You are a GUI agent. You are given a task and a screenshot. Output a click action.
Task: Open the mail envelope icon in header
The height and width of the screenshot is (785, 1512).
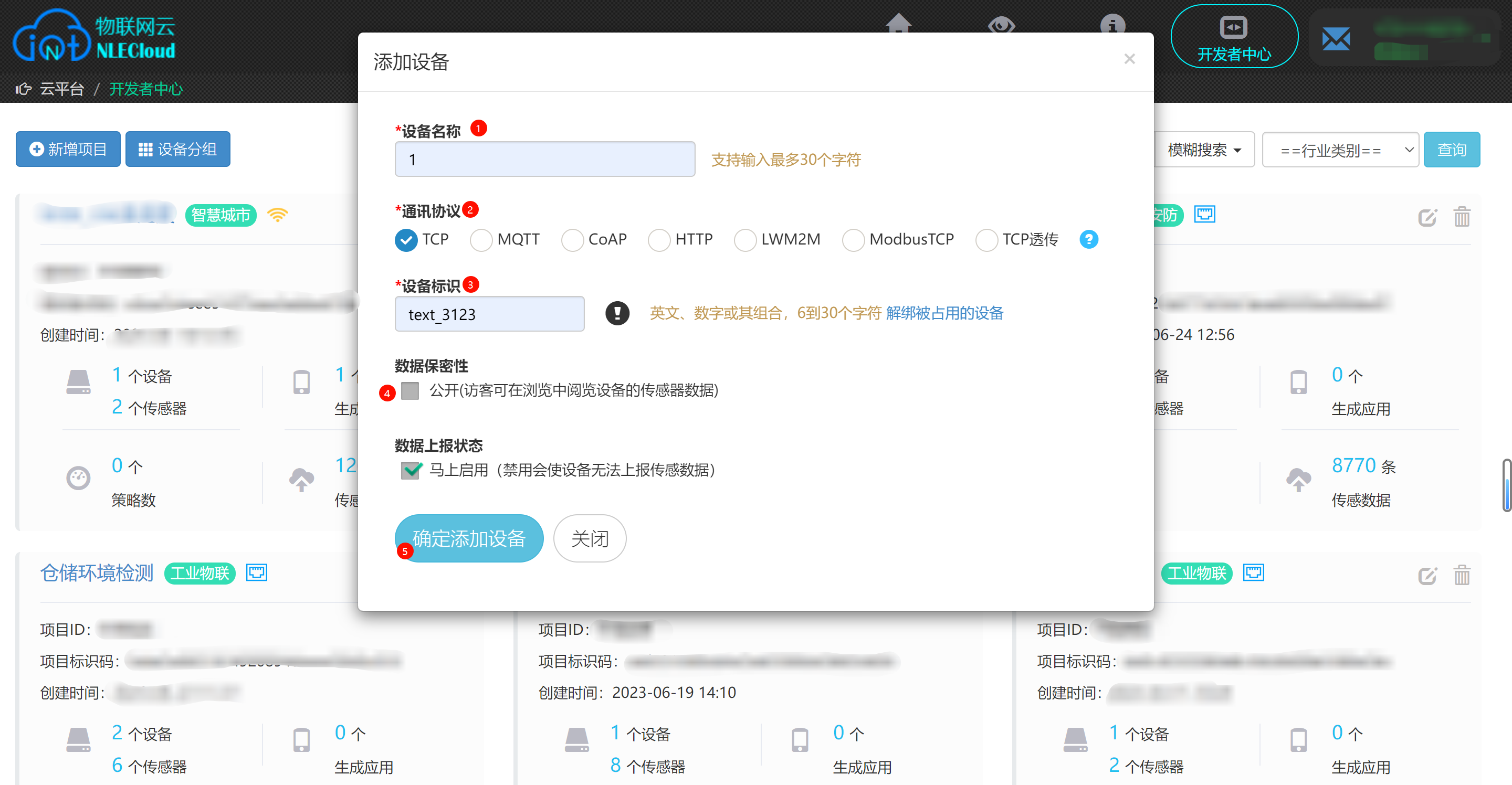(1336, 39)
